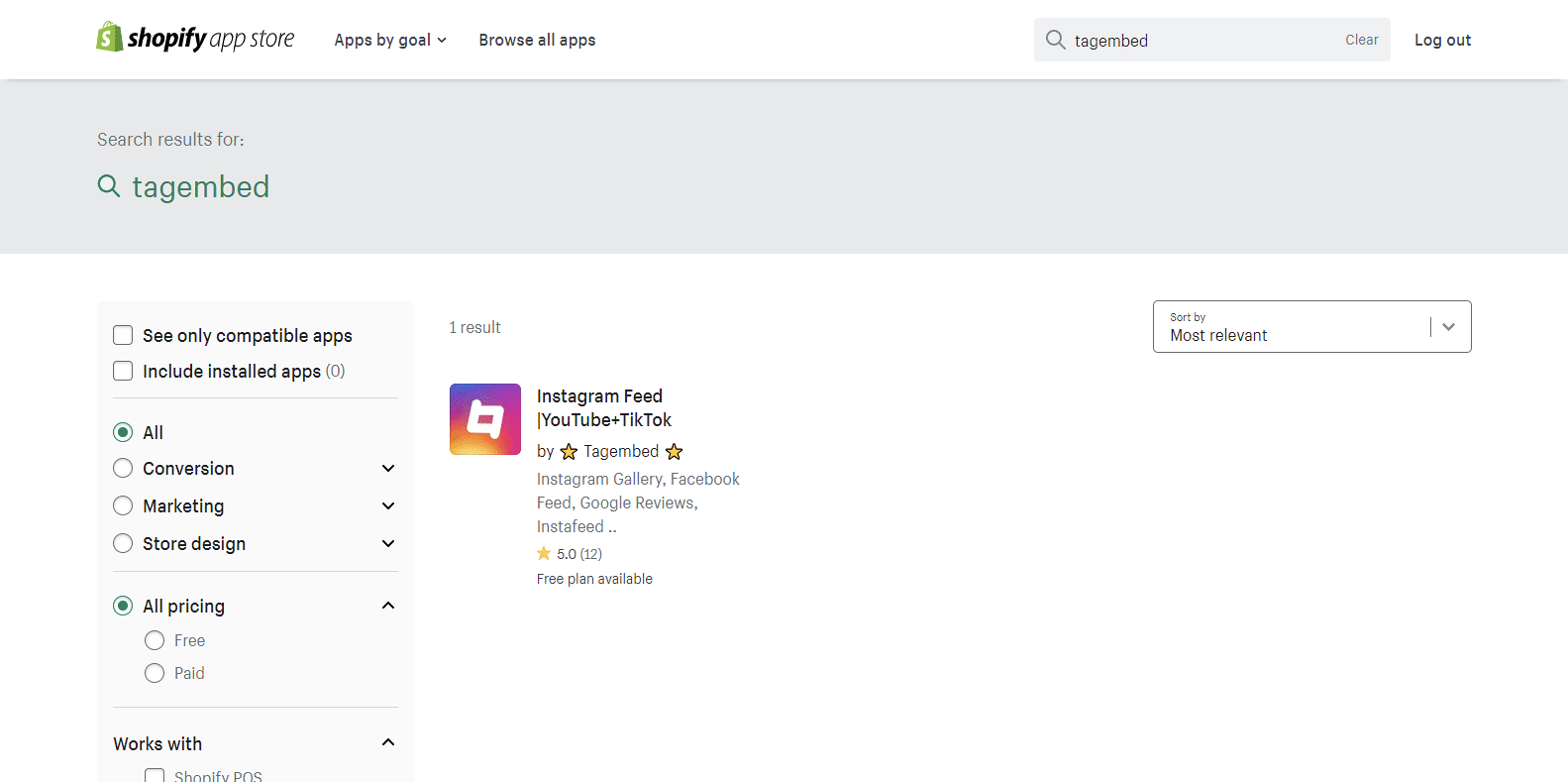Tick the Shopify POS checkbox

click(155, 776)
